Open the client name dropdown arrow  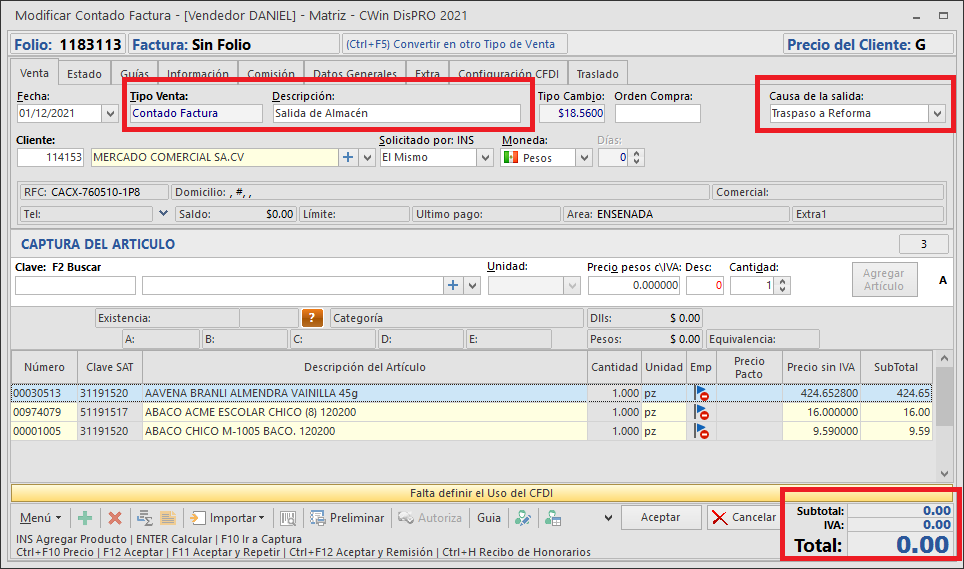pos(368,158)
